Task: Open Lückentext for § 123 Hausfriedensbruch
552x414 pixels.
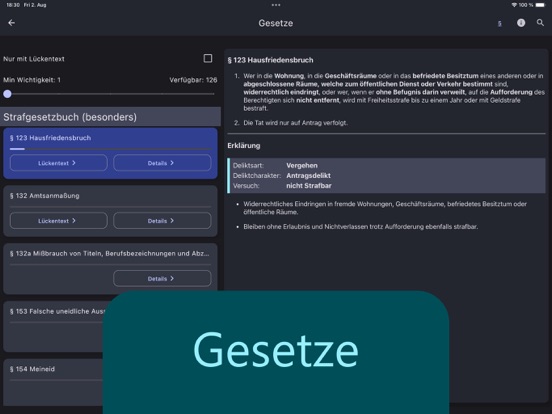Action: (58, 163)
